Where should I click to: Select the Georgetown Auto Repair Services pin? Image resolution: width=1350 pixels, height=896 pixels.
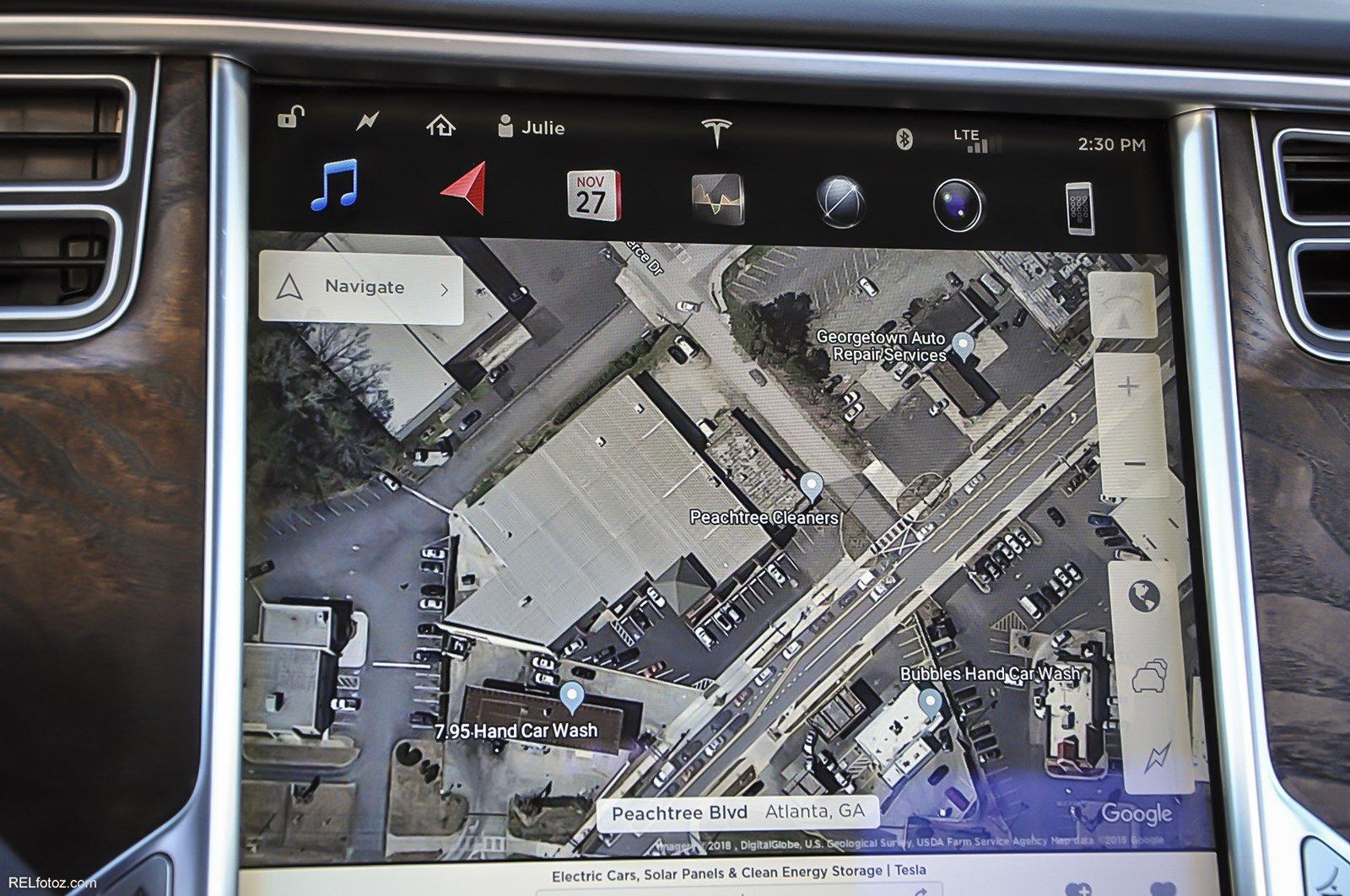[x=962, y=346]
